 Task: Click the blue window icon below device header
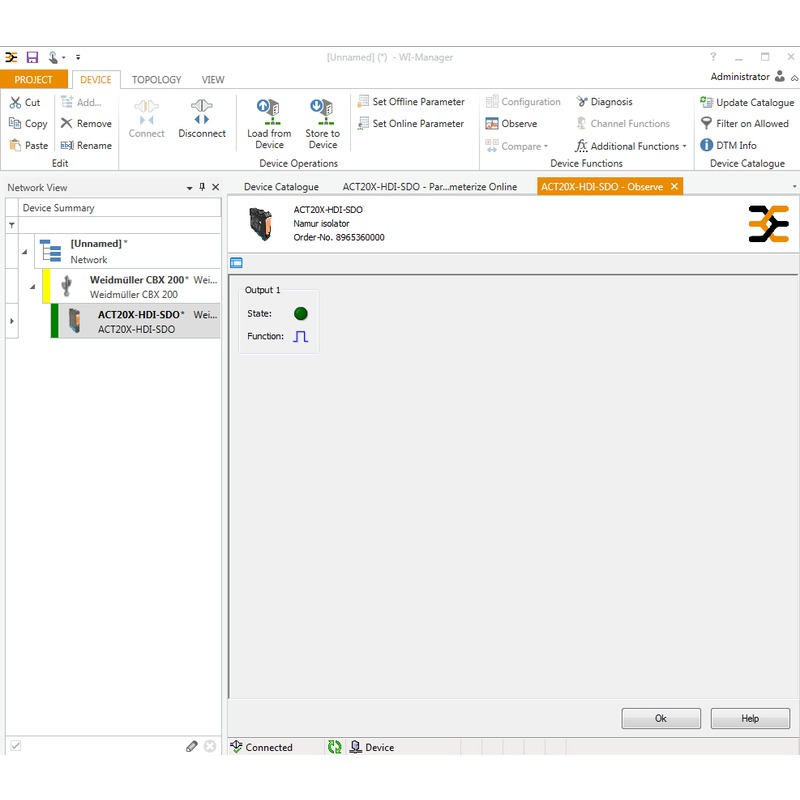coord(236,263)
